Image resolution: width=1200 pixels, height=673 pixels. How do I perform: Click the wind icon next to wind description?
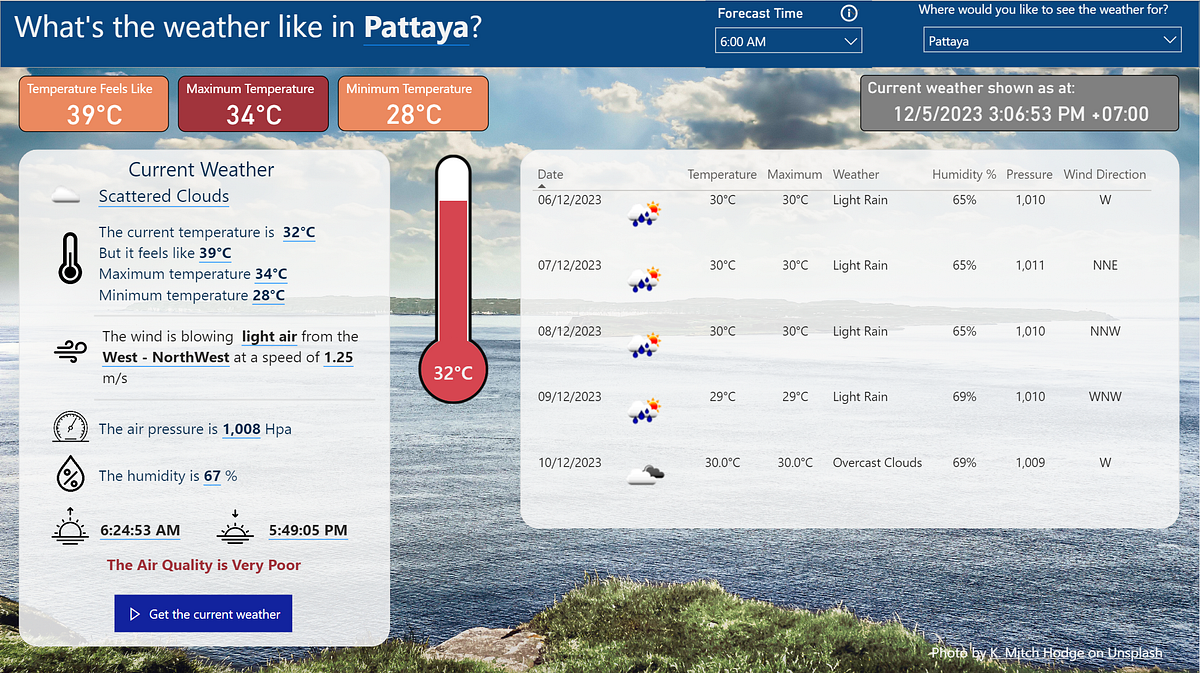pos(68,351)
